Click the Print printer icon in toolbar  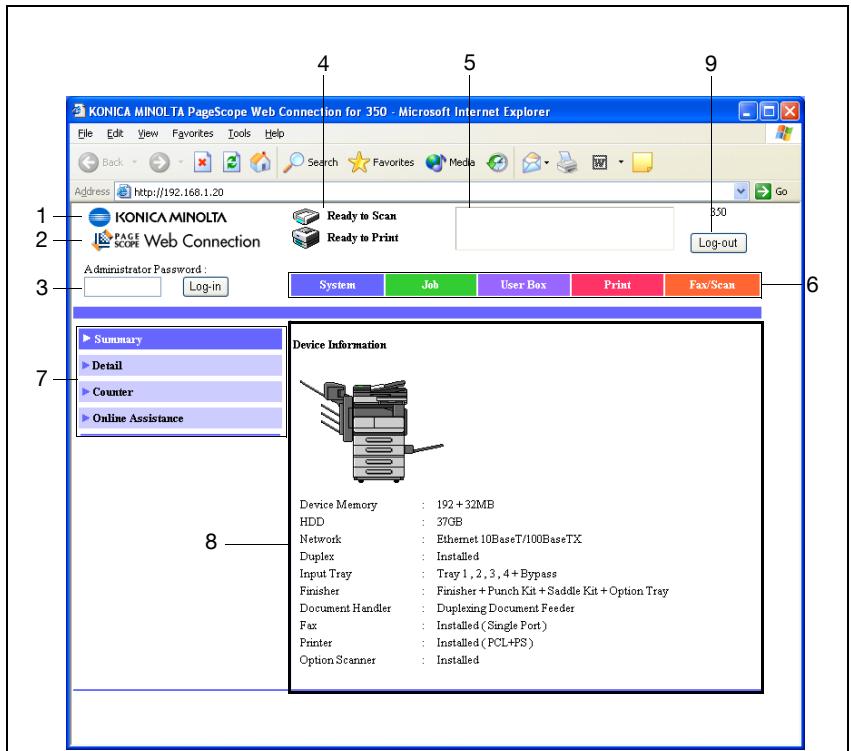pos(568,162)
